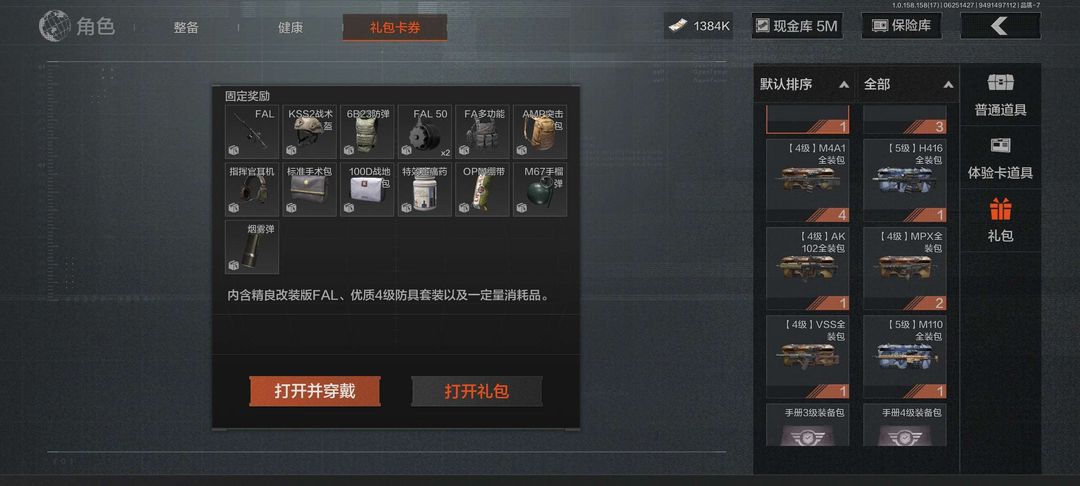Click the 打开并穿戴 button
Screen dimensions: 1080x486
pos(315,391)
